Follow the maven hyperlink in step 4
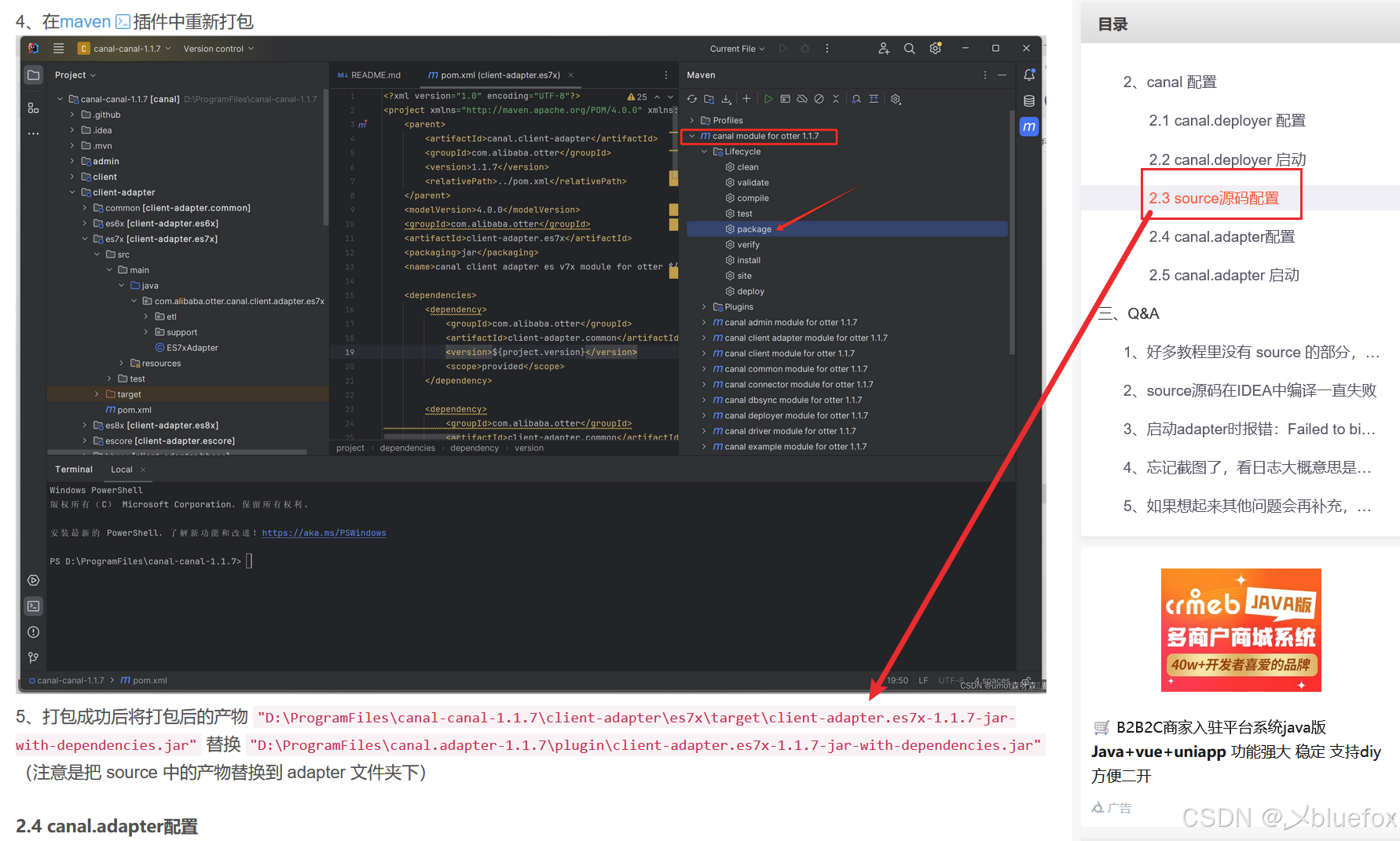The image size is (1400, 841). coord(86,22)
